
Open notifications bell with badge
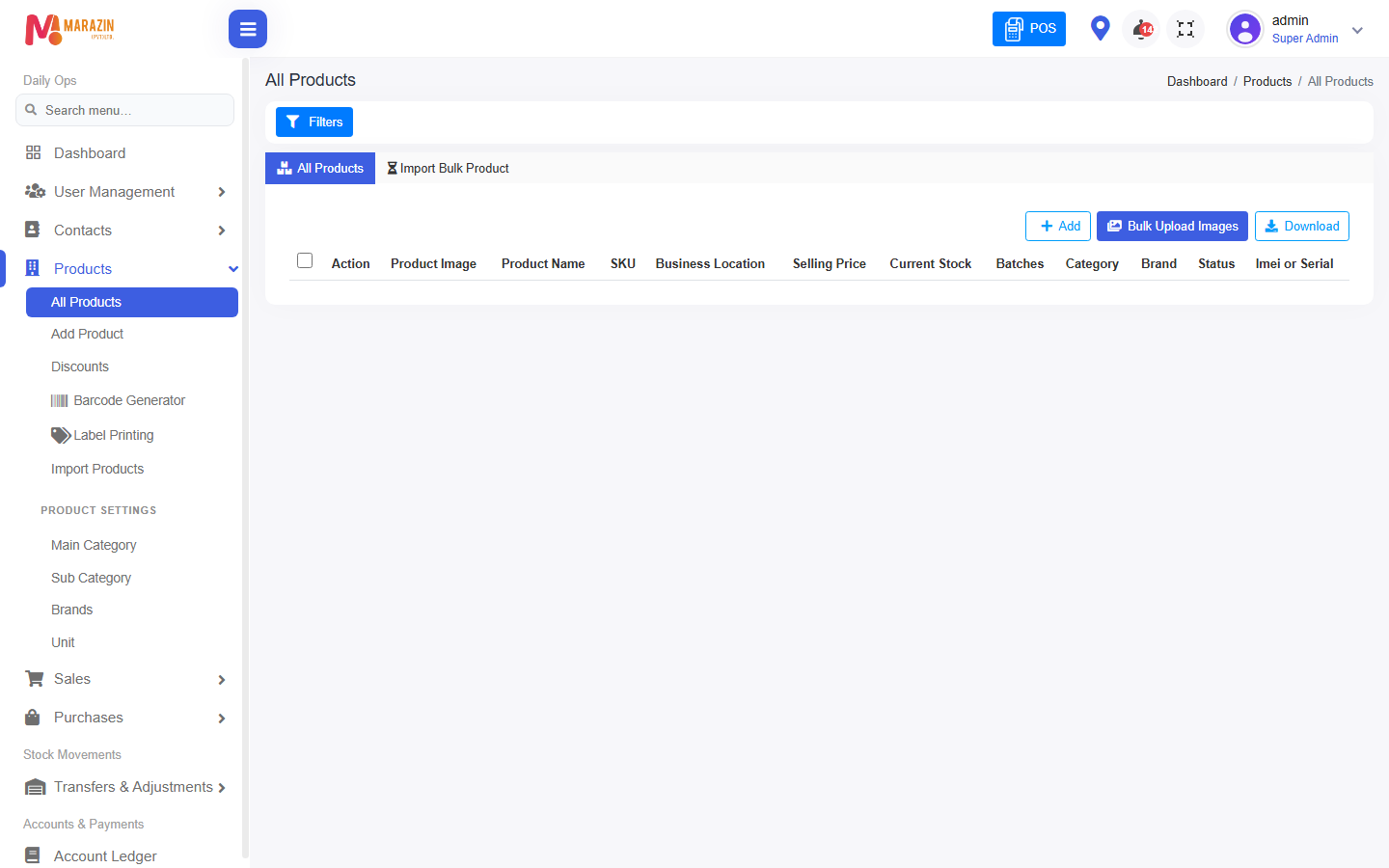coord(1142,29)
